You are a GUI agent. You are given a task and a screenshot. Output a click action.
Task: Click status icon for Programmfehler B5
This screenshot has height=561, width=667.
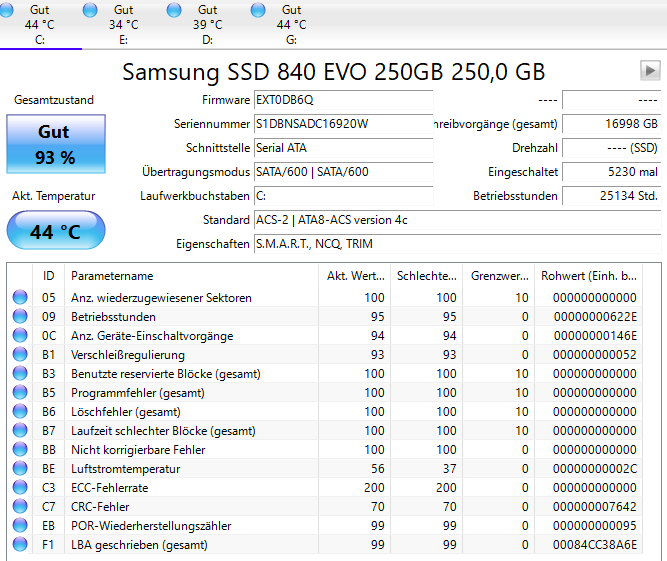pyautogui.click(x=20, y=392)
